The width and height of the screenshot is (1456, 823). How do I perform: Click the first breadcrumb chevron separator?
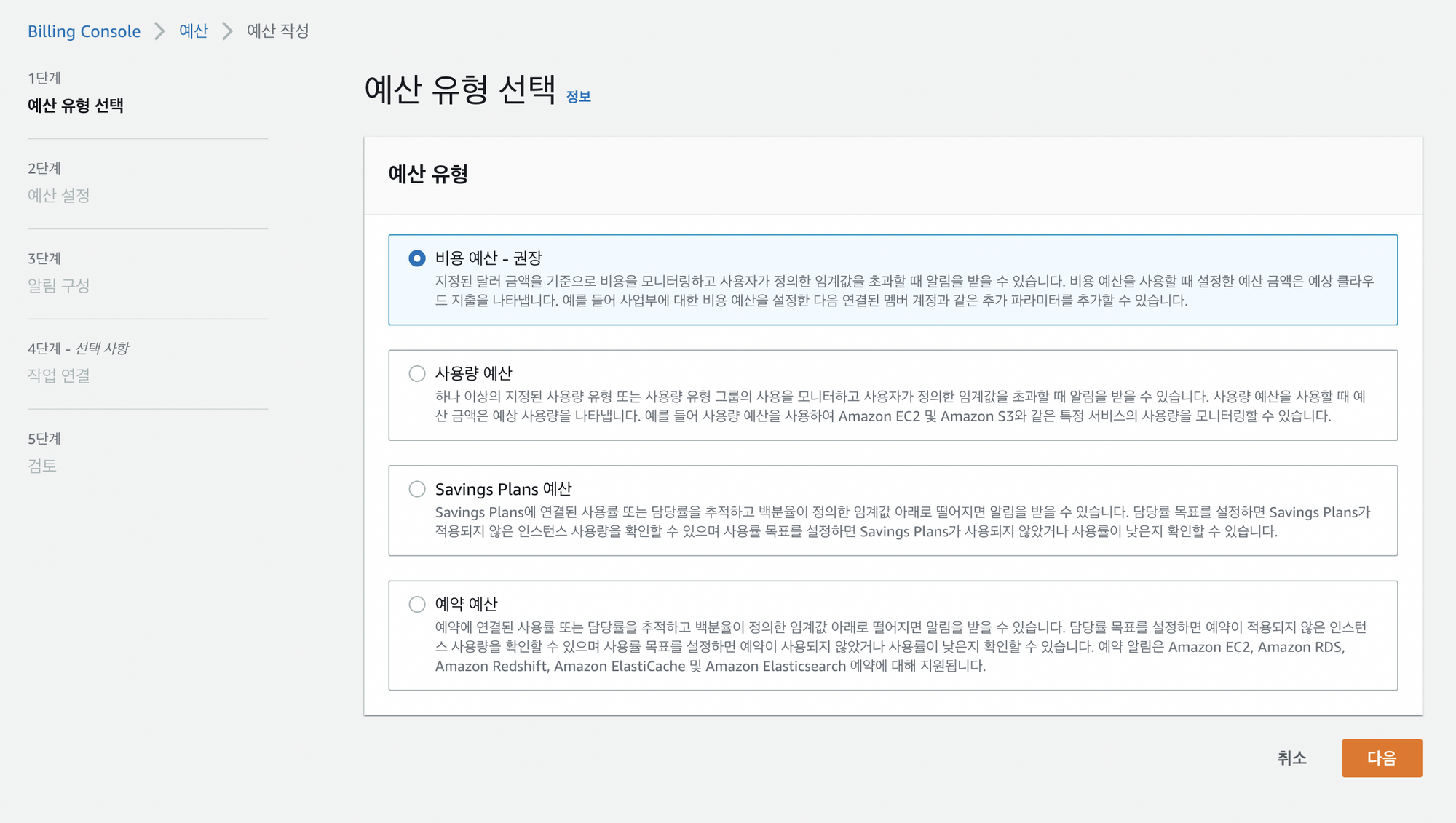[x=159, y=31]
